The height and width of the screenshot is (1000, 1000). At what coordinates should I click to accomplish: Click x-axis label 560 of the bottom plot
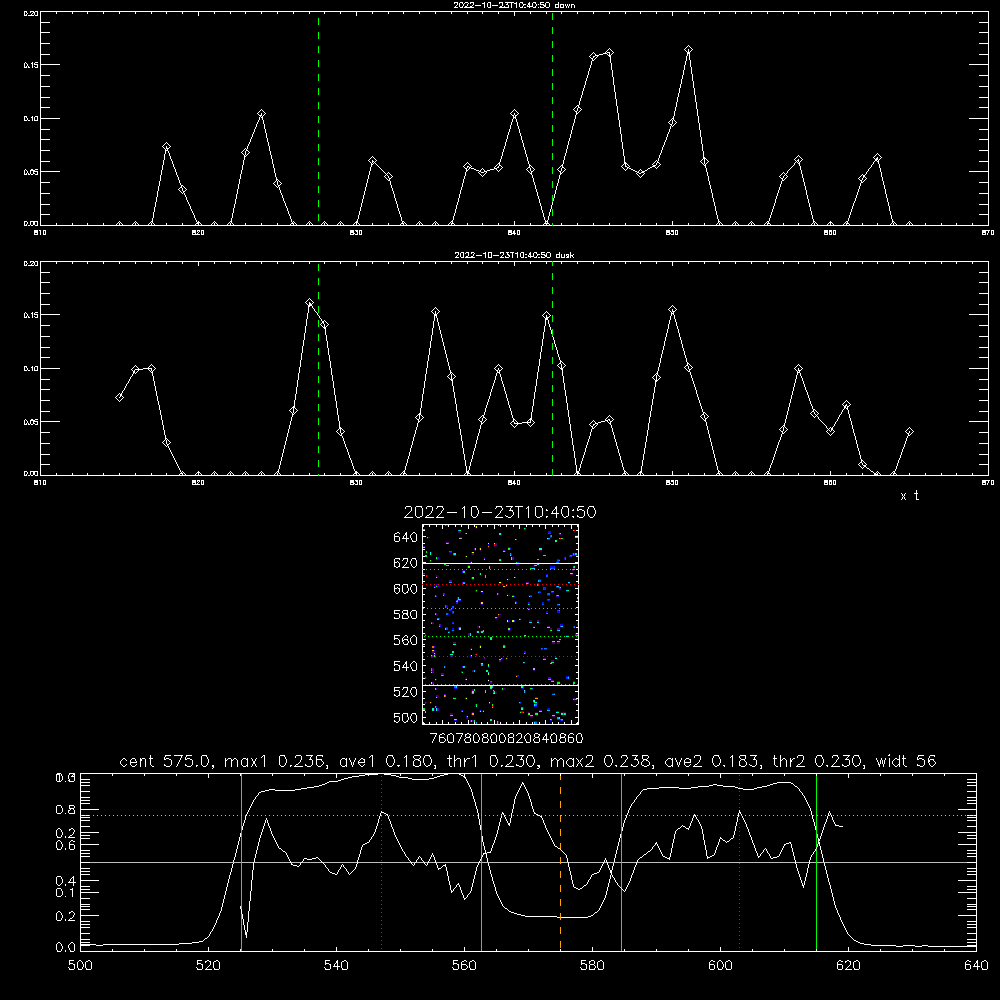click(464, 966)
